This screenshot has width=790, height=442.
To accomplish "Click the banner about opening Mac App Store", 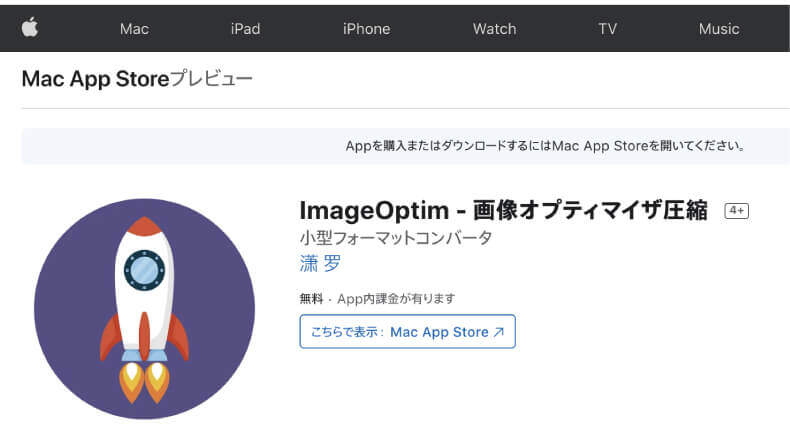I will (x=544, y=146).
